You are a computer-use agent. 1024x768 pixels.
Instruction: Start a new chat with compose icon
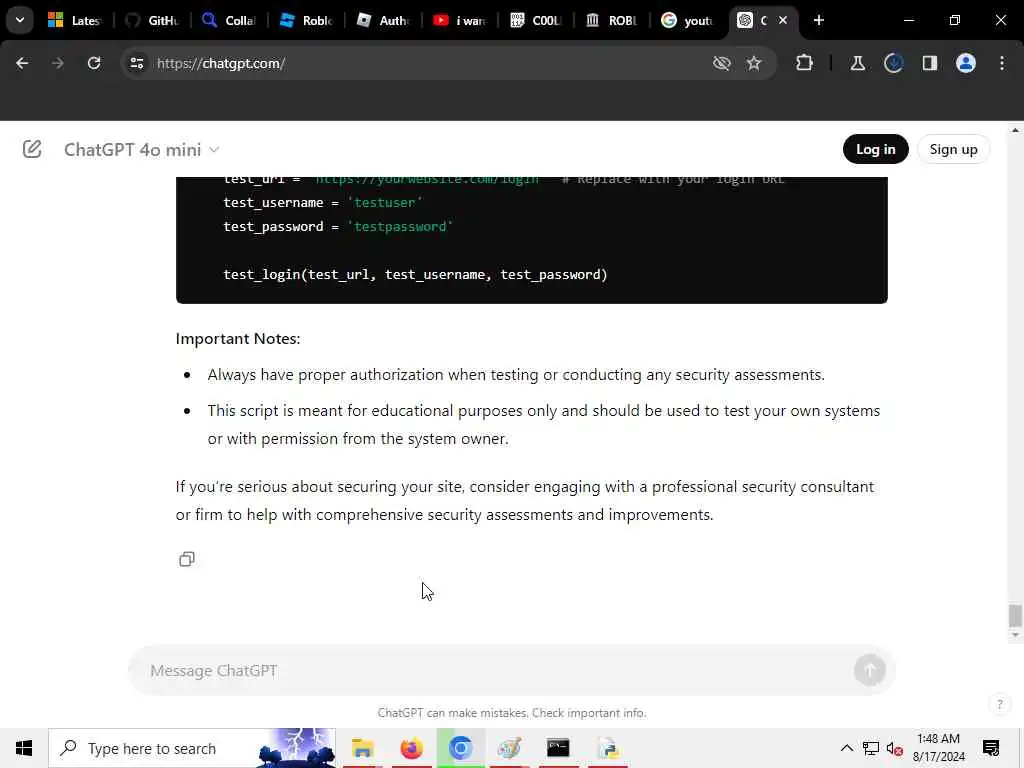[x=31, y=150]
